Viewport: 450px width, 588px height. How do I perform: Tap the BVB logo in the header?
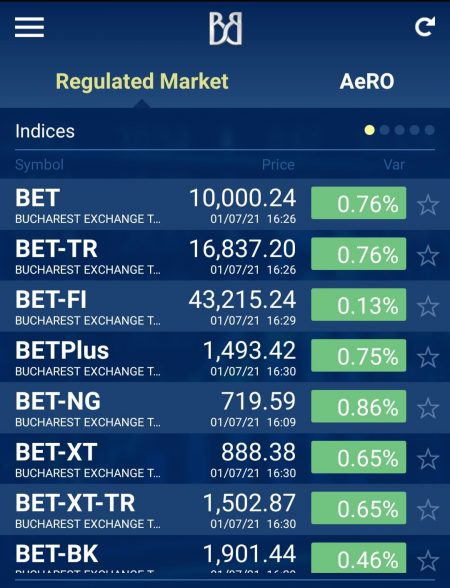[x=225, y=28]
